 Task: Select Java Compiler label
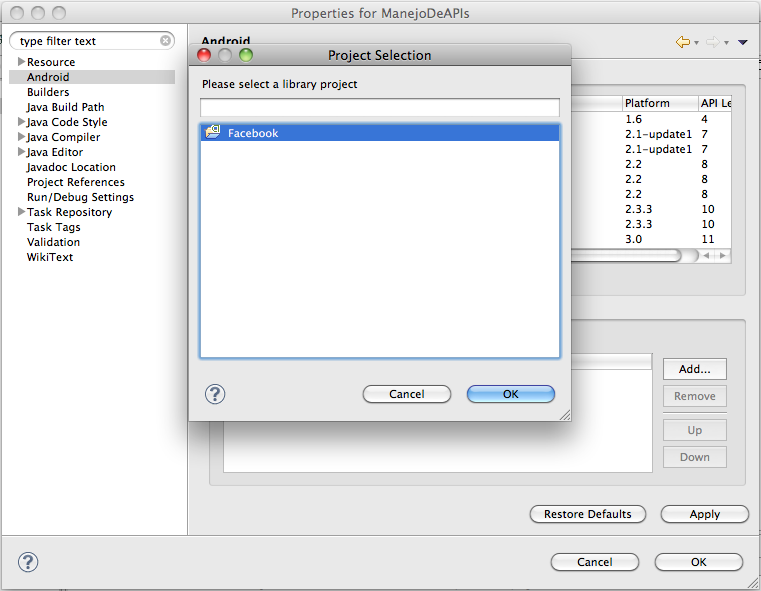coord(64,137)
